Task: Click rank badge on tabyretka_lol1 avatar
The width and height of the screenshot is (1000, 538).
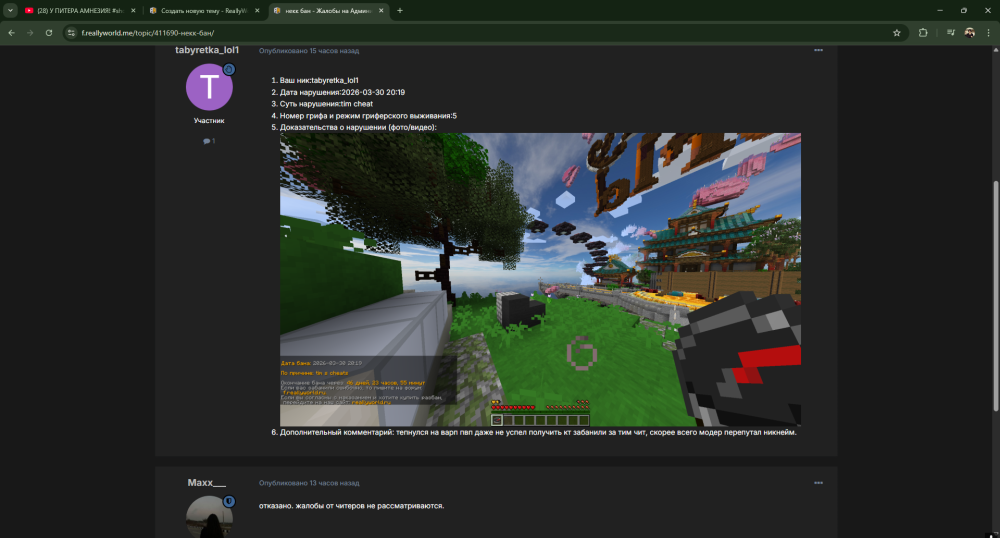Action: point(229,69)
